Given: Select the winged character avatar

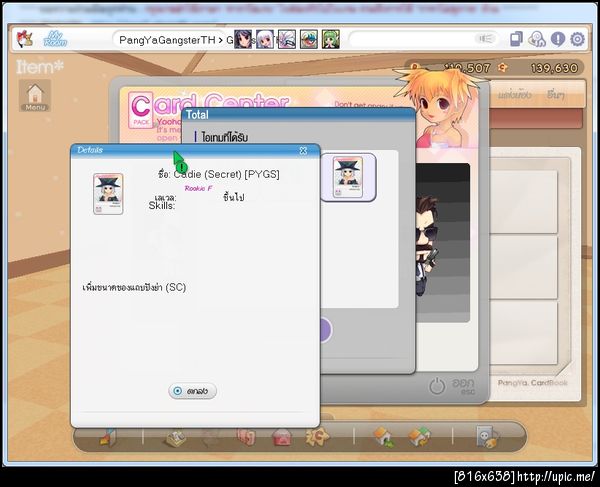Looking at the screenshot, I should tap(287, 39).
